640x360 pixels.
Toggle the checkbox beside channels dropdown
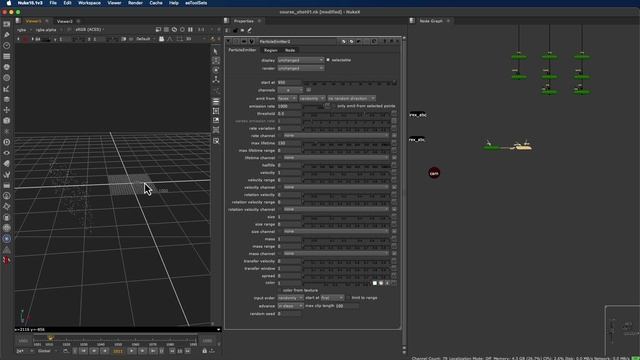point(308,90)
